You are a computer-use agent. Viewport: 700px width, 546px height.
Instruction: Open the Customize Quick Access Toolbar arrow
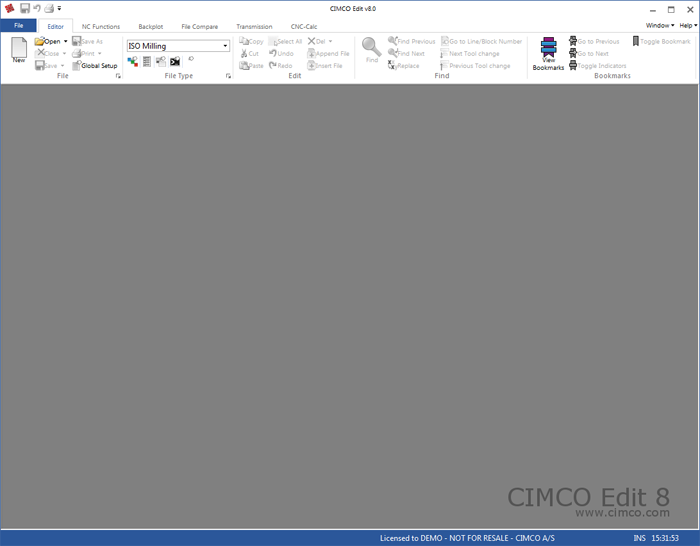pos(59,8)
